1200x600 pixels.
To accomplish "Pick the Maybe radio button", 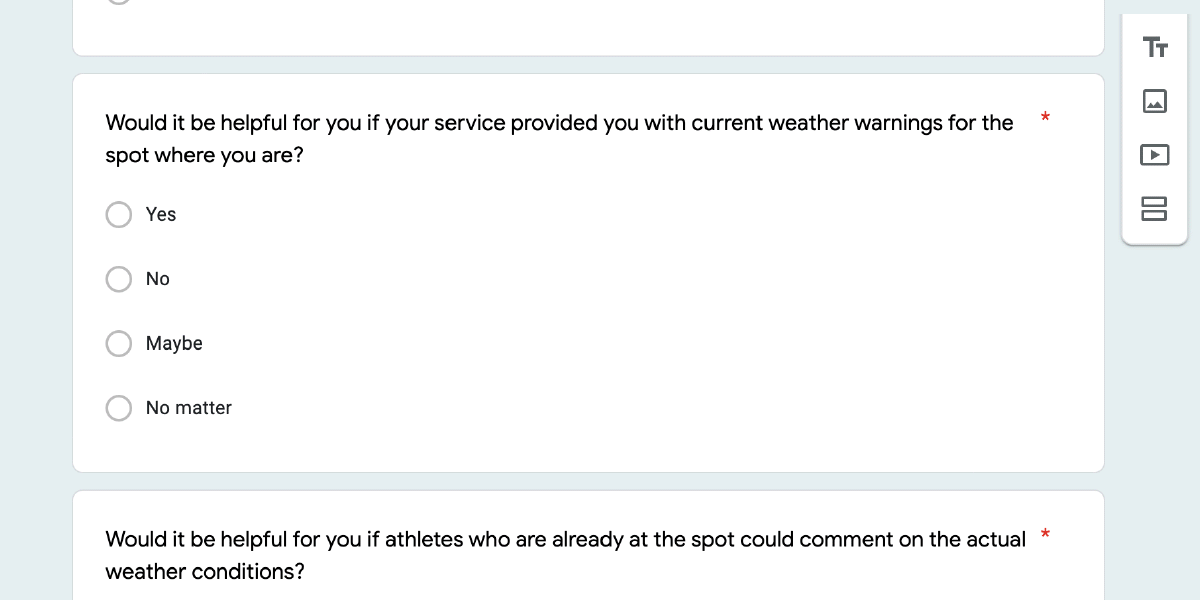I will (x=119, y=344).
